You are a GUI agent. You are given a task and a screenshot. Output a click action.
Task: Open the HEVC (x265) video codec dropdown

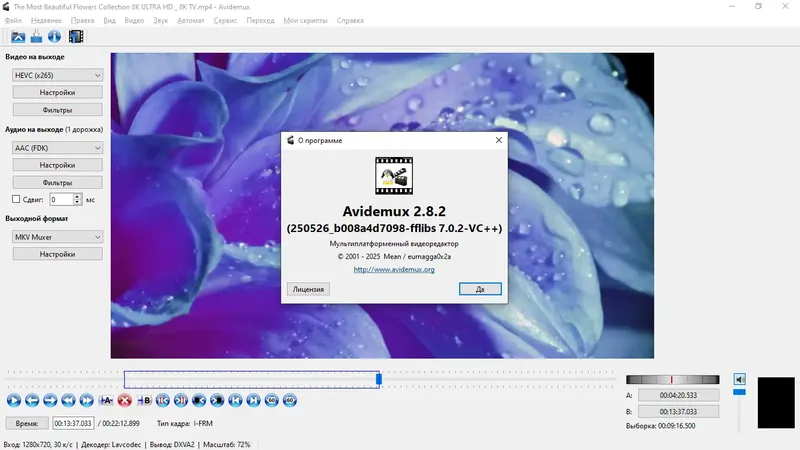57,75
